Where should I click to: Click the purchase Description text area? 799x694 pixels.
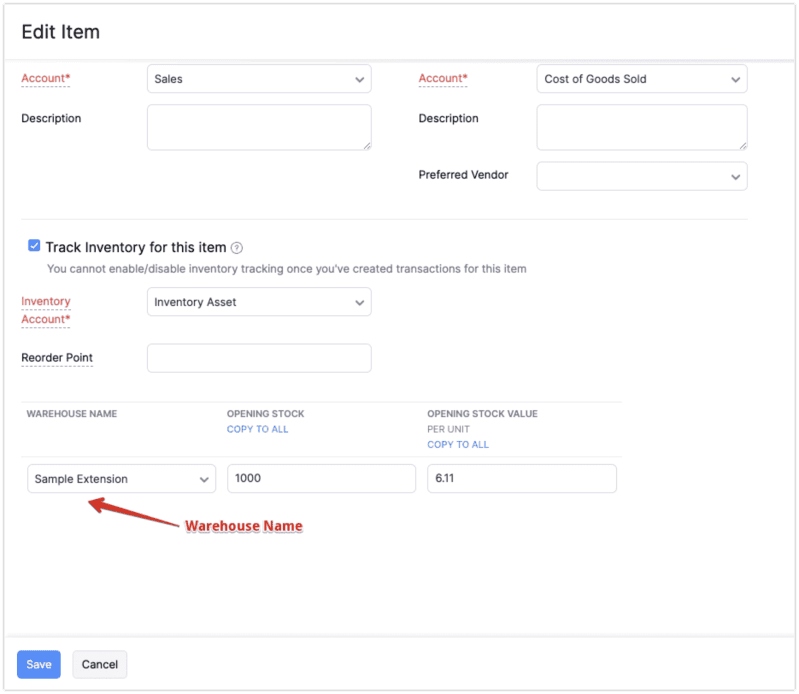pos(641,127)
